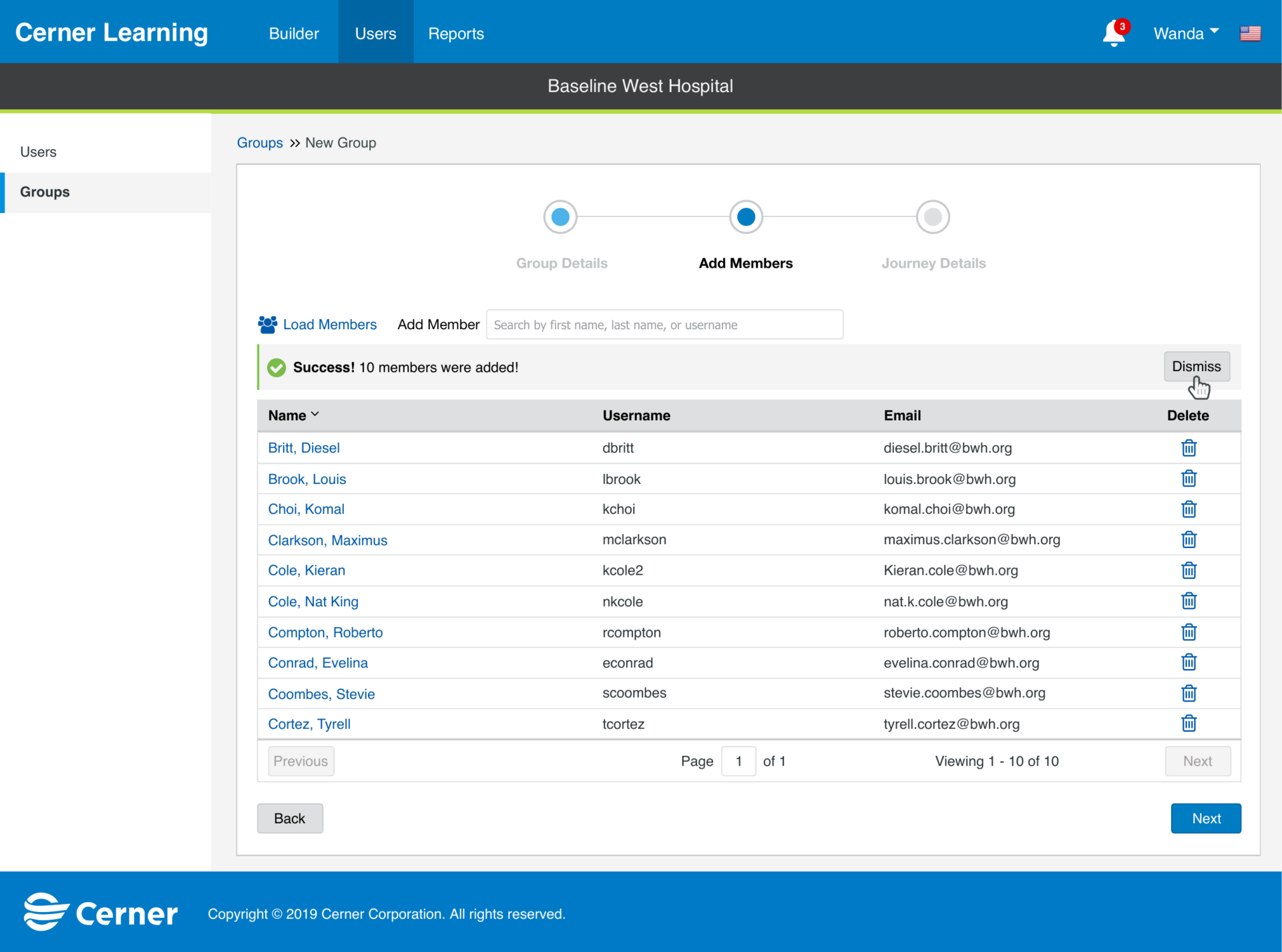Screen dimensions: 1282x952
Task: Click username mclarkson
Action: (634, 539)
